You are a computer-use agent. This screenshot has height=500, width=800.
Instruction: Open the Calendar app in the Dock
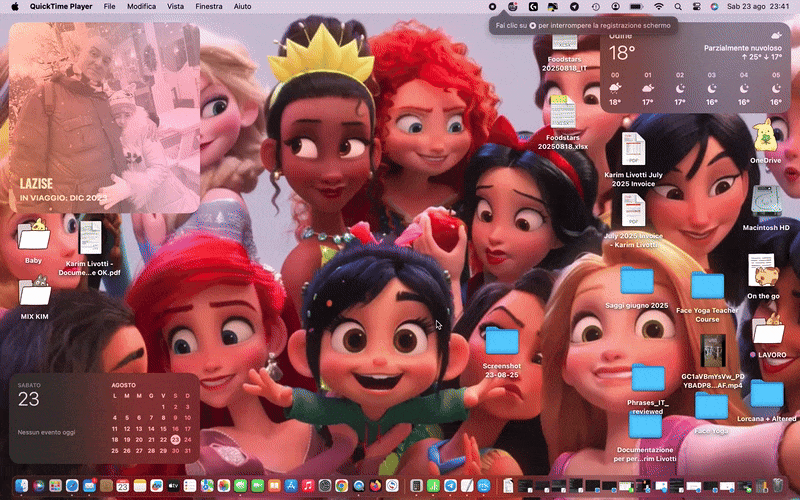click(122, 485)
